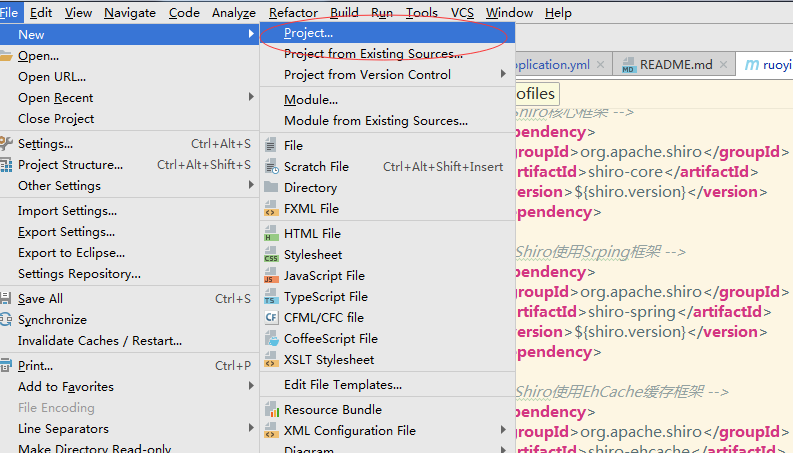Screen dimensions: 793x453
Task: Open the File menu
Action: (9, 13)
